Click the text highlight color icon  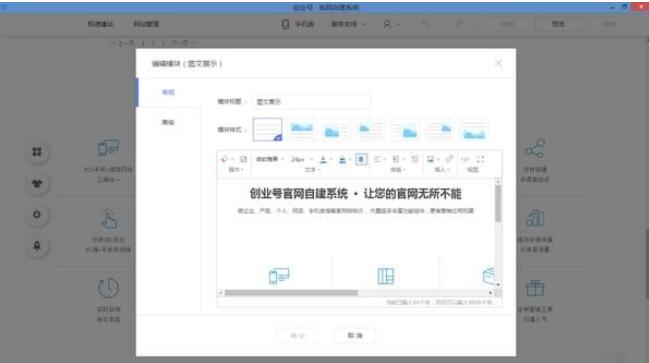coord(342,159)
